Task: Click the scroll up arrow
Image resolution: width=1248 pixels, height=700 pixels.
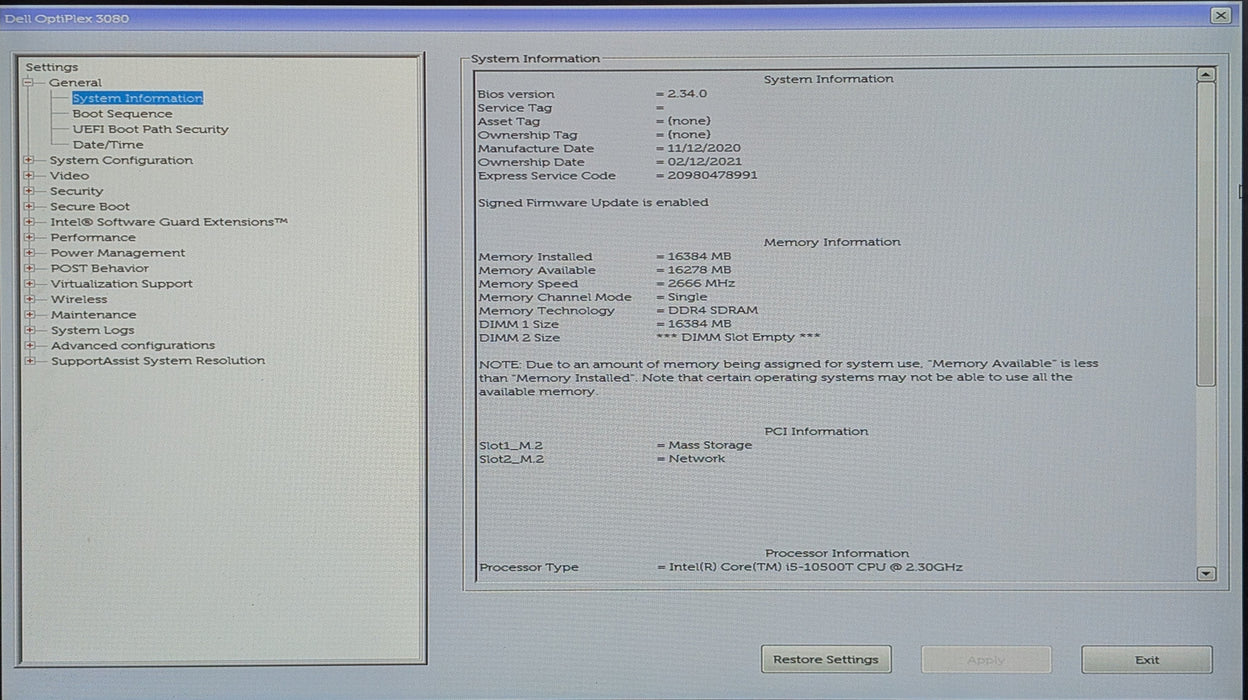Action: pyautogui.click(x=1206, y=75)
